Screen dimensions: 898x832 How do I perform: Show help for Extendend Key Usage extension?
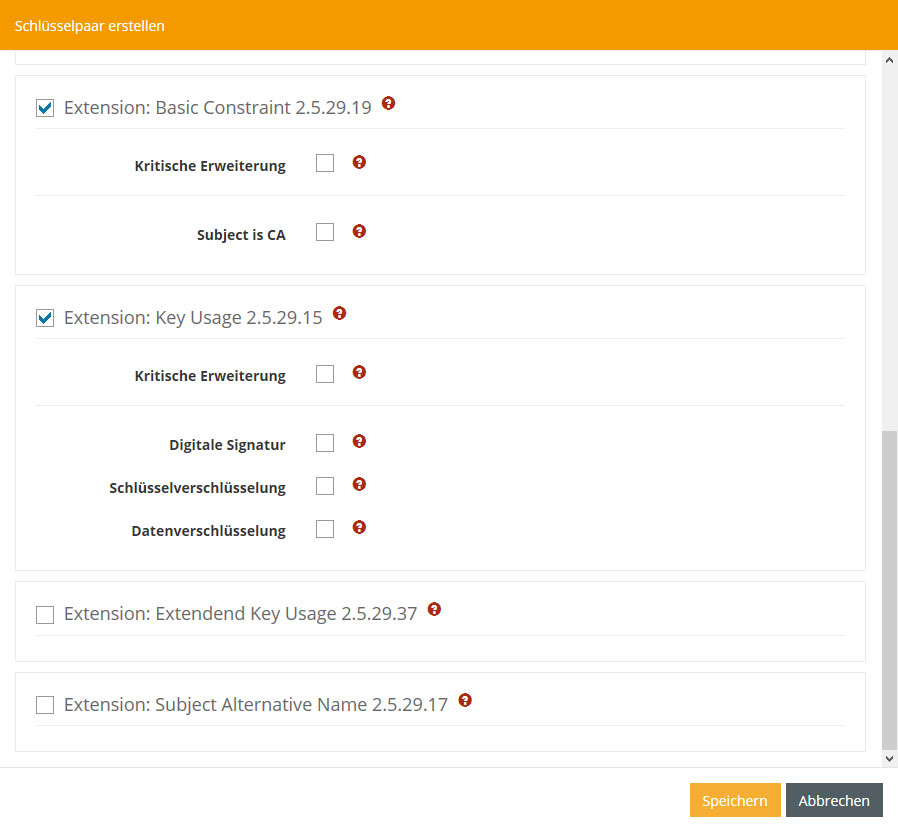click(434, 609)
